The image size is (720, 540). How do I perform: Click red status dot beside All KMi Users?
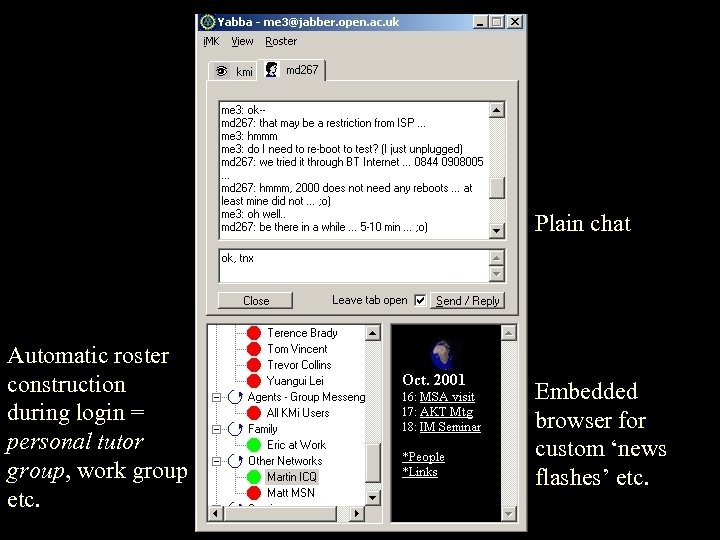coord(253,413)
